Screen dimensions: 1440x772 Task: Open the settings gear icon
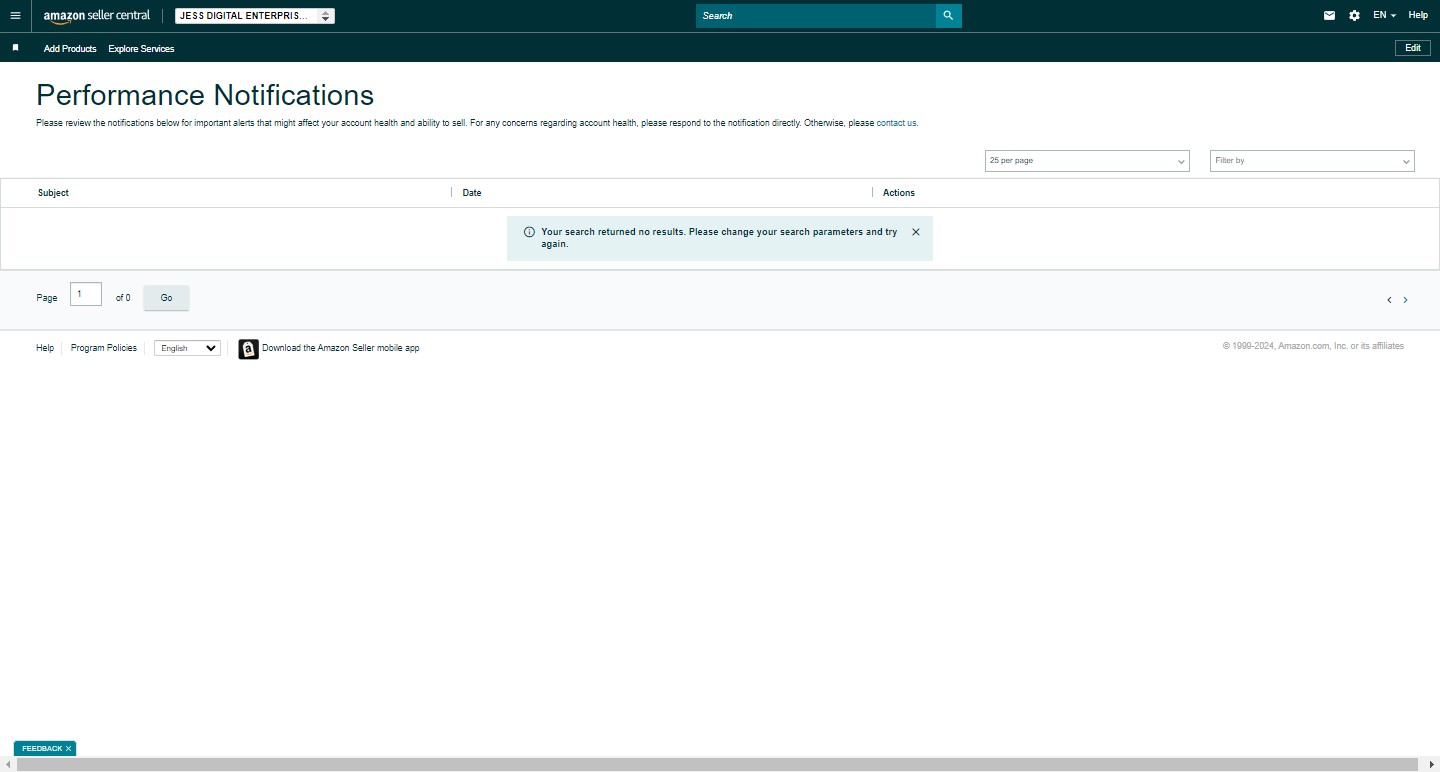point(1354,16)
